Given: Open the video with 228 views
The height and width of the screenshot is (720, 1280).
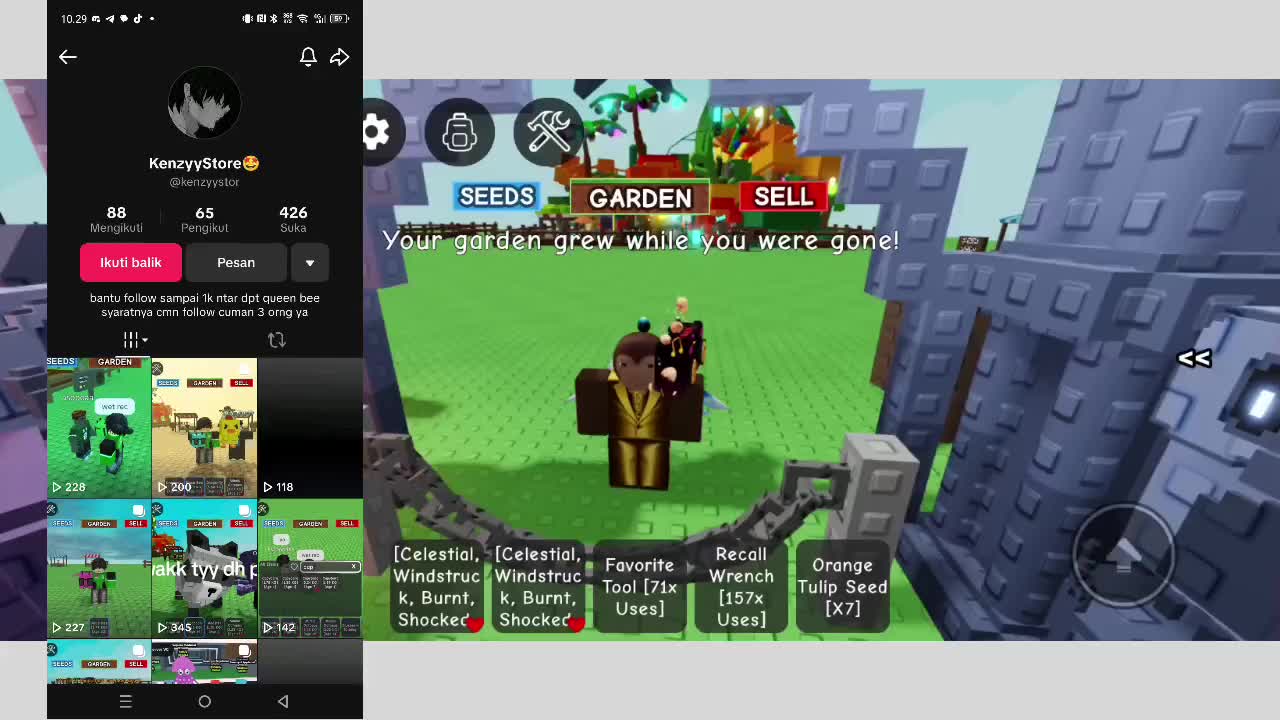Looking at the screenshot, I should 99,428.
